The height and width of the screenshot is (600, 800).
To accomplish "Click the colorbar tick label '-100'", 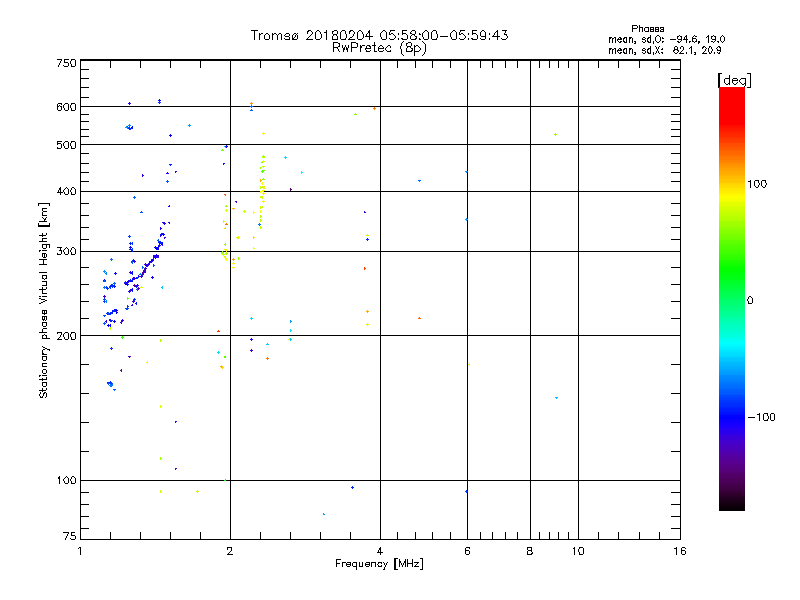I will point(764,417).
